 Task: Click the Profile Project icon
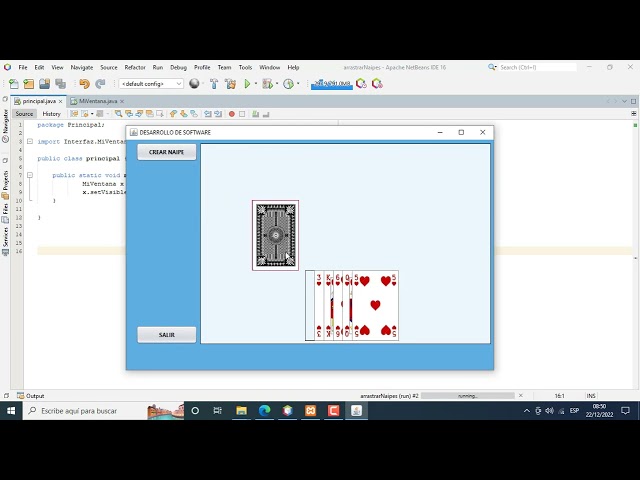click(289, 84)
